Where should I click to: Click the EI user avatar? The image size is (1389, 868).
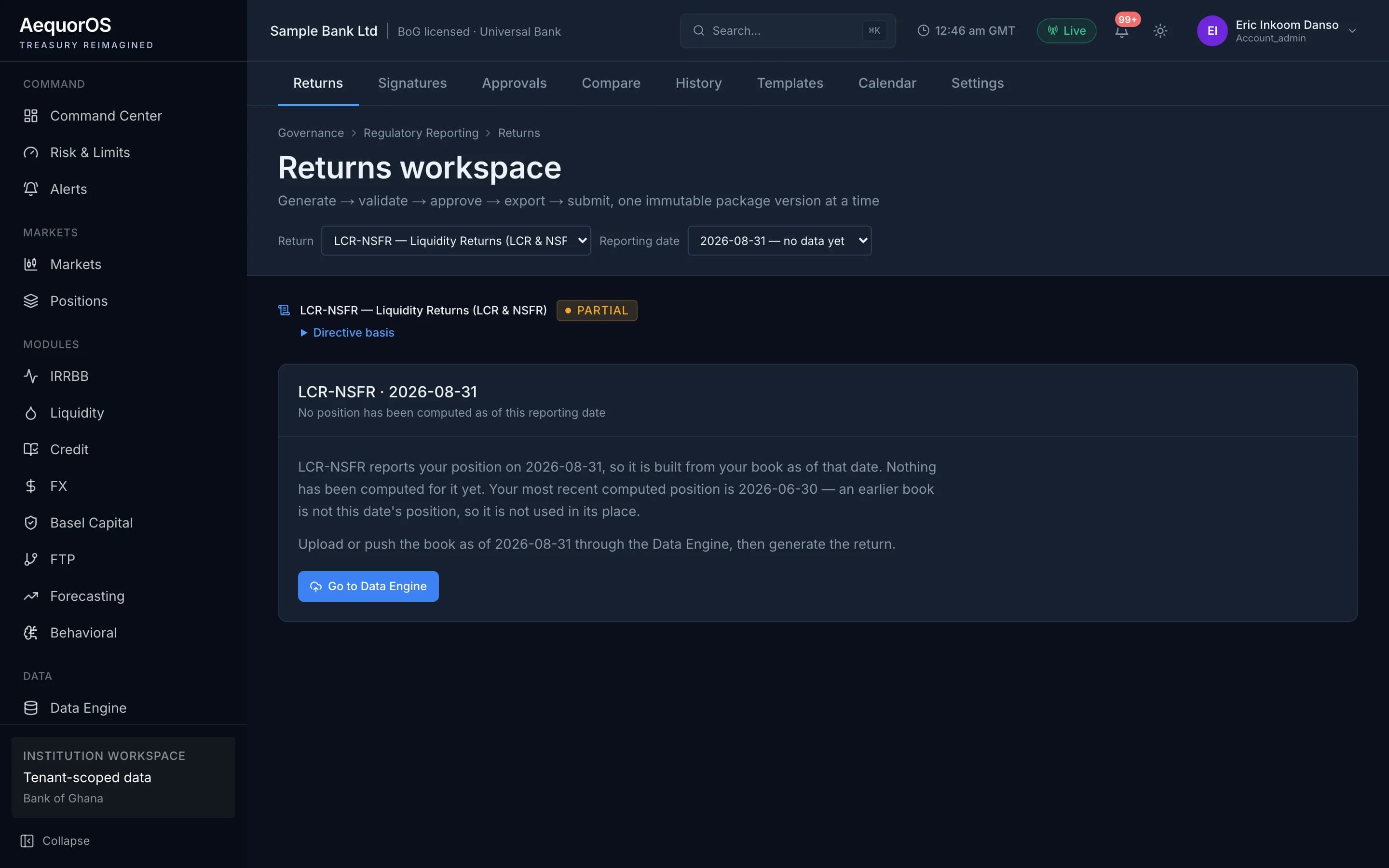tap(1212, 30)
